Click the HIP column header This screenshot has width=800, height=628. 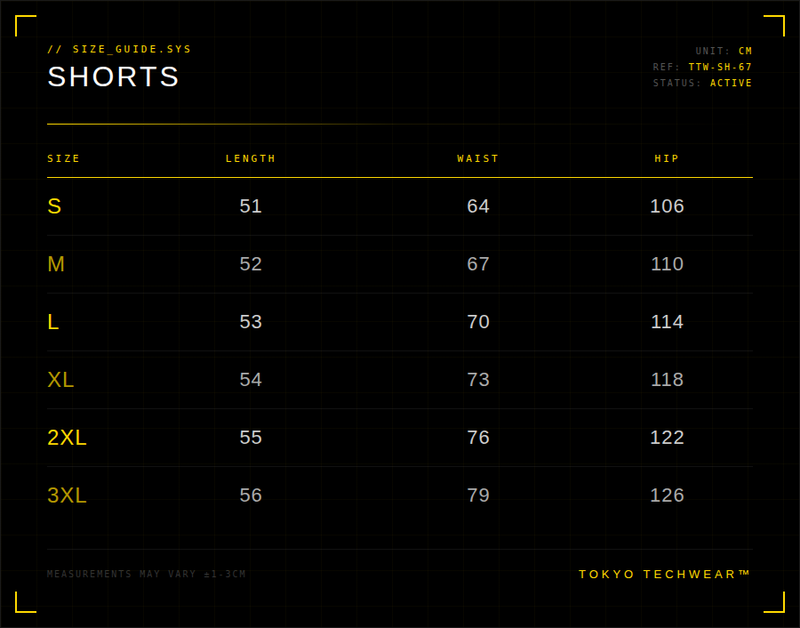(667, 159)
